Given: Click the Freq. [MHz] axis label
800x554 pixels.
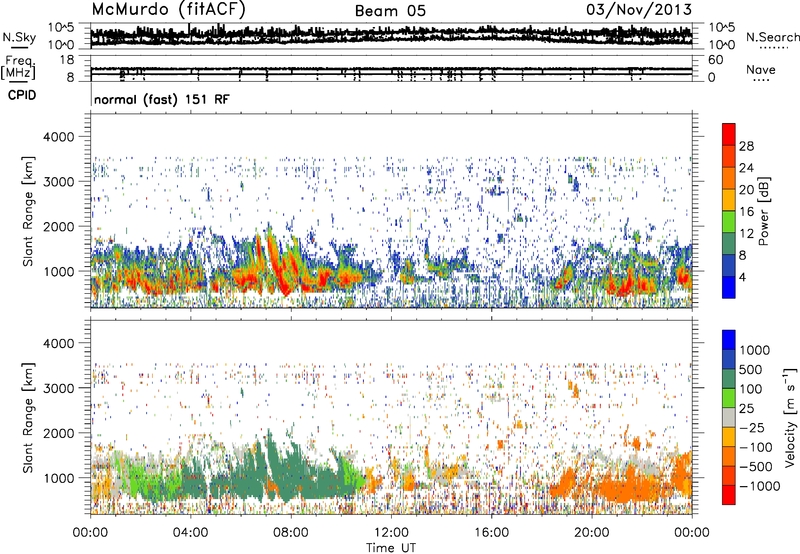Looking at the screenshot, I should [x=19, y=67].
